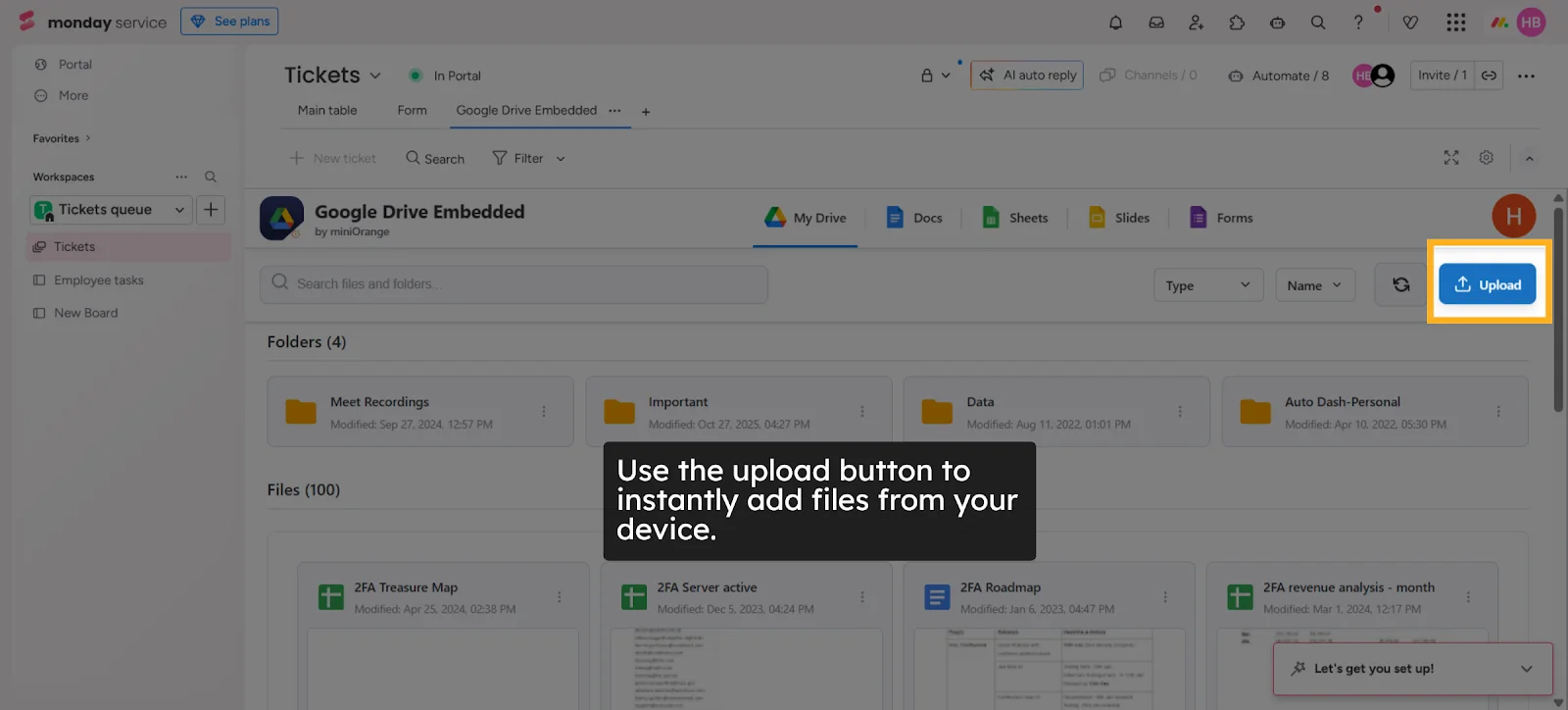Viewport: 1568px width, 710px height.
Task: Open the Type filter dropdown
Action: click(1207, 285)
